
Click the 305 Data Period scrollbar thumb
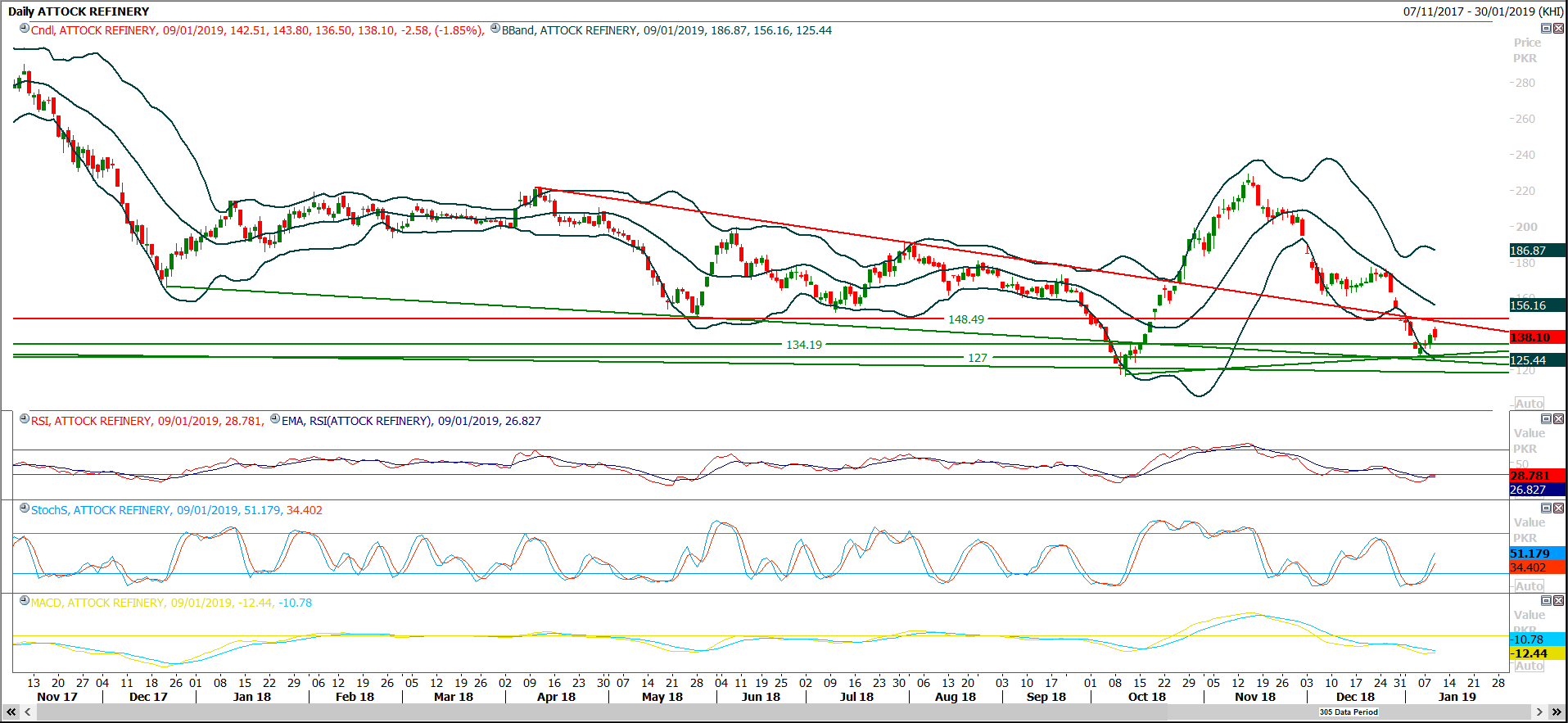pyautogui.click(x=1349, y=712)
